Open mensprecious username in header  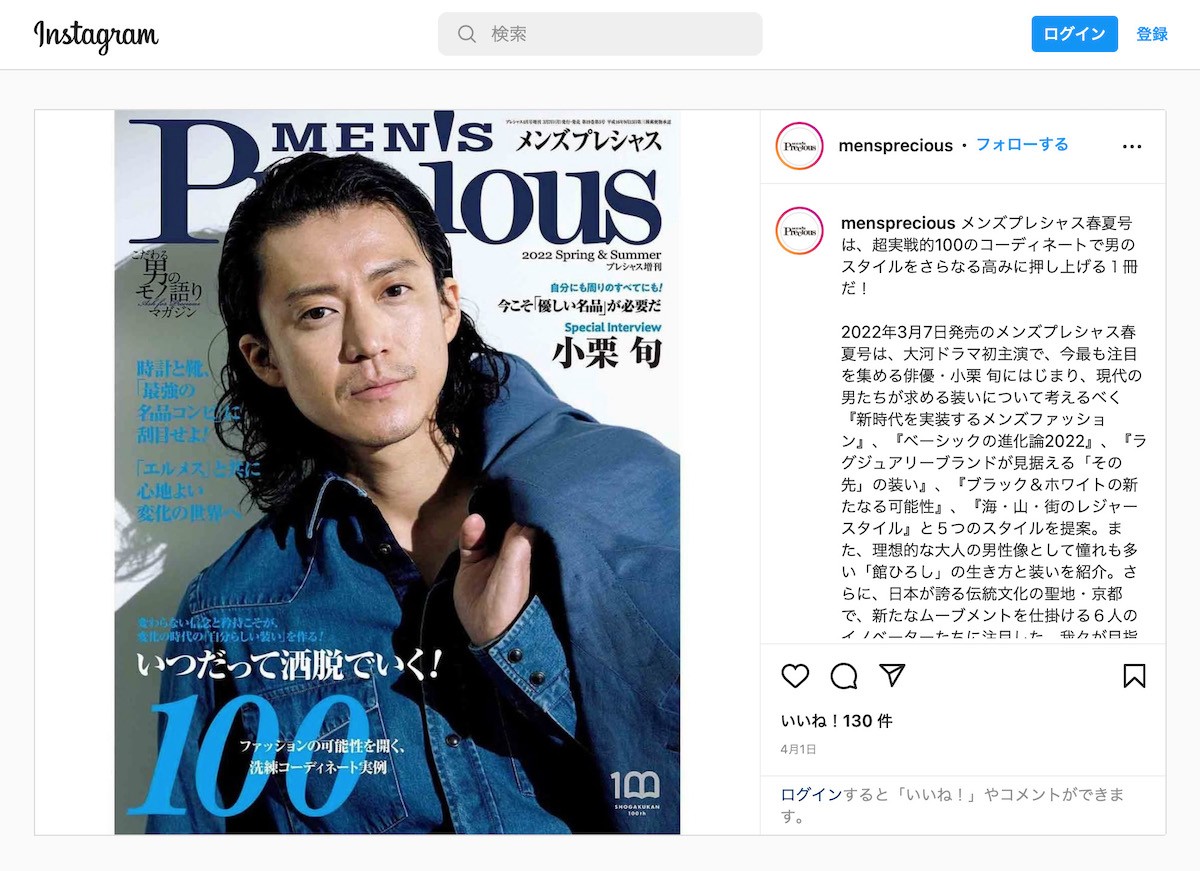click(x=896, y=146)
